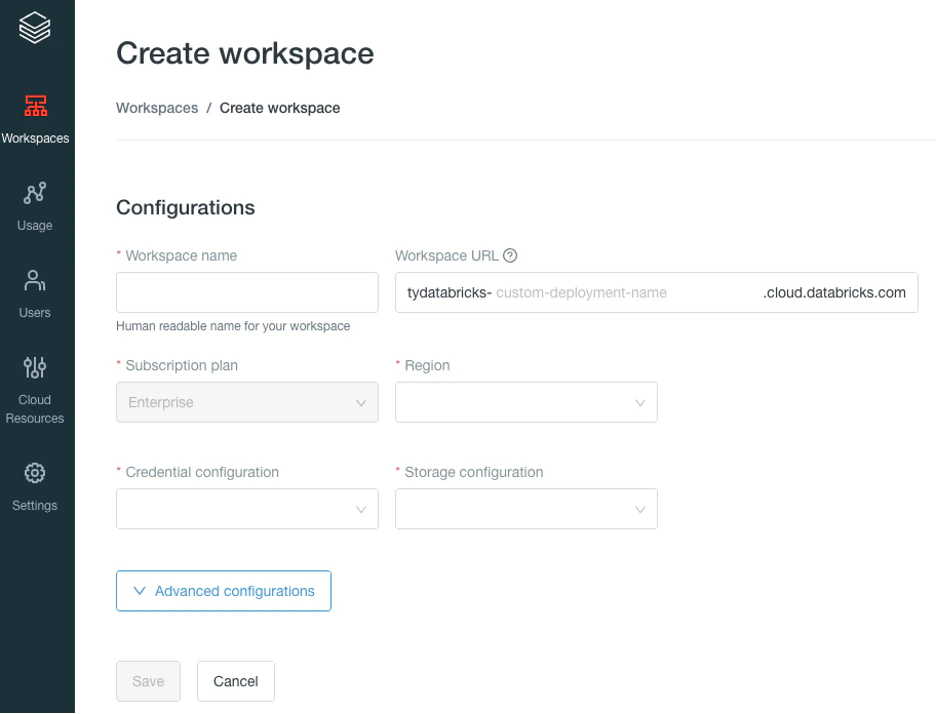
Task: Click the Databricks logo icon
Action: pyautogui.click(x=35, y=27)
